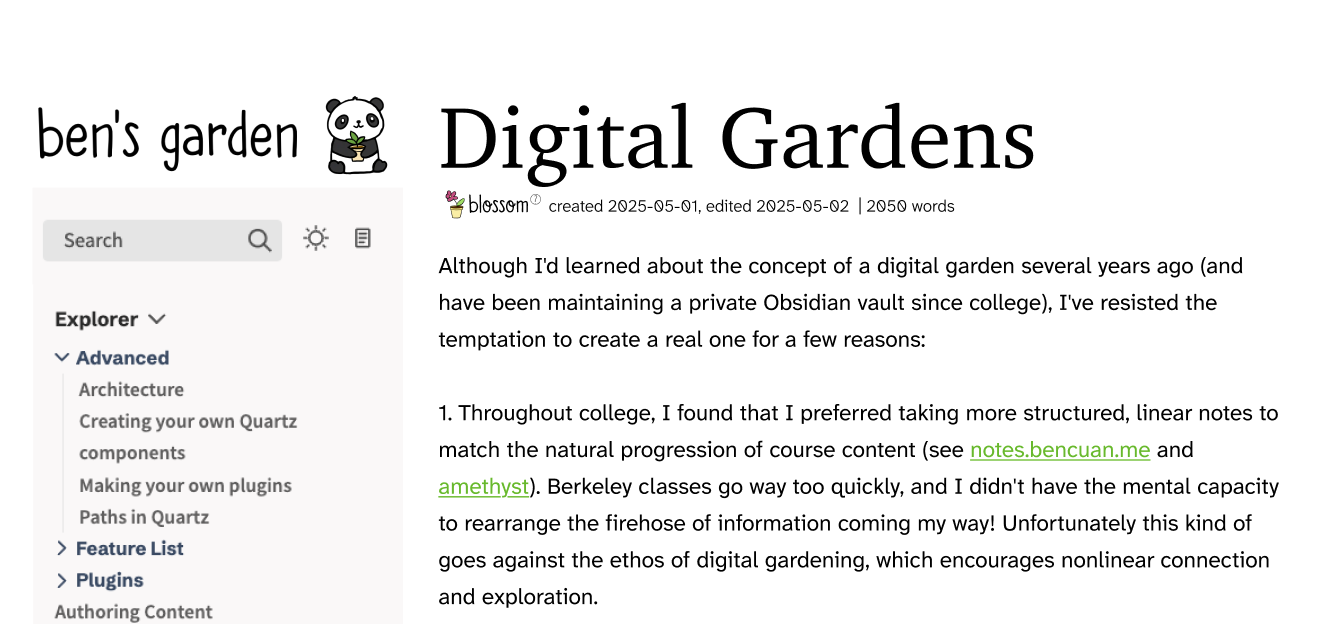The image size is (1322, 624).
Task: Toggle reader mode document icon
Action: point(363,238)
